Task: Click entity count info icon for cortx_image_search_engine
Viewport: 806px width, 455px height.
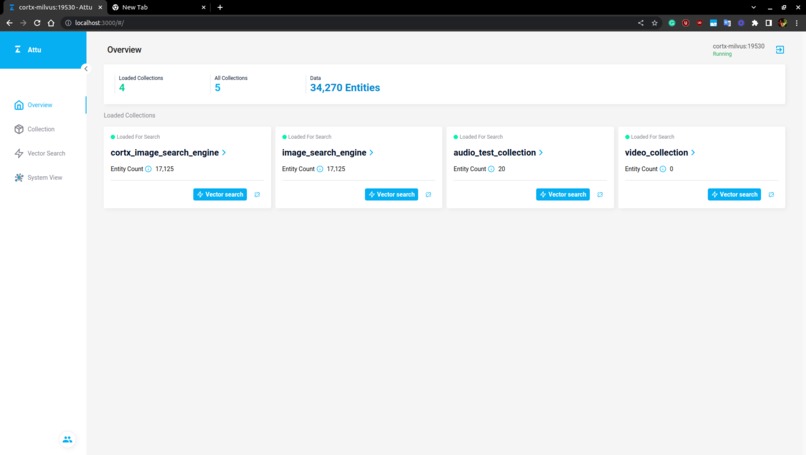Action: (x=149, y=169)
